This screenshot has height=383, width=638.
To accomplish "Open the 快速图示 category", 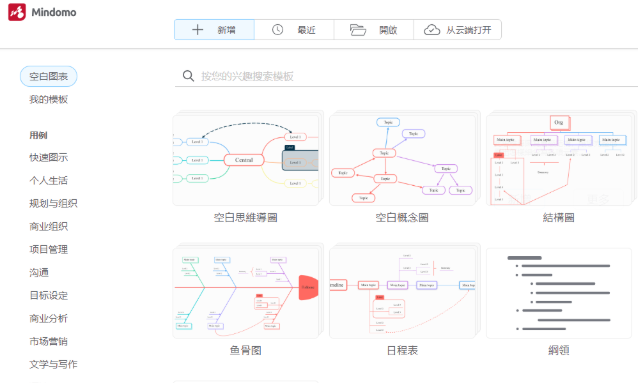I will point(48,158).
